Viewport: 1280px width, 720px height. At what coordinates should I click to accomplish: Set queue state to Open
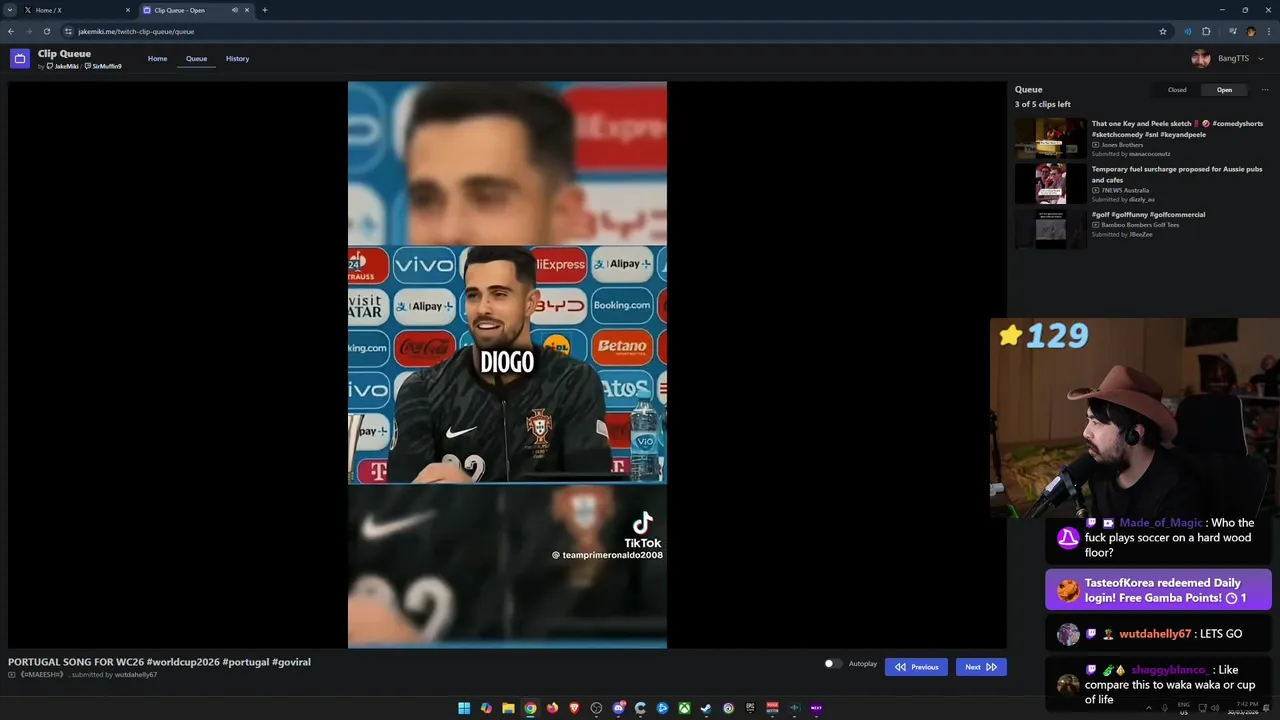1224,90
